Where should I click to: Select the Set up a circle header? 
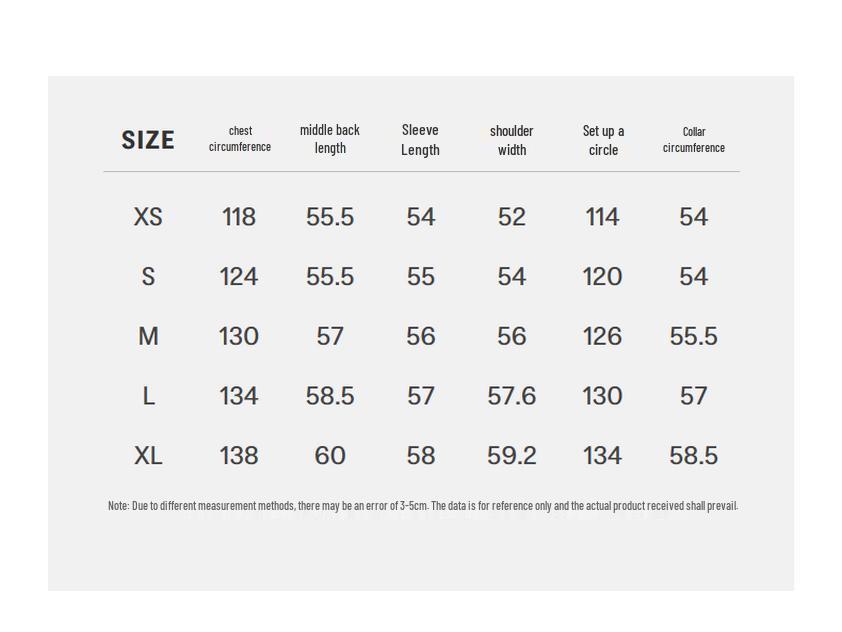(603, 140)
